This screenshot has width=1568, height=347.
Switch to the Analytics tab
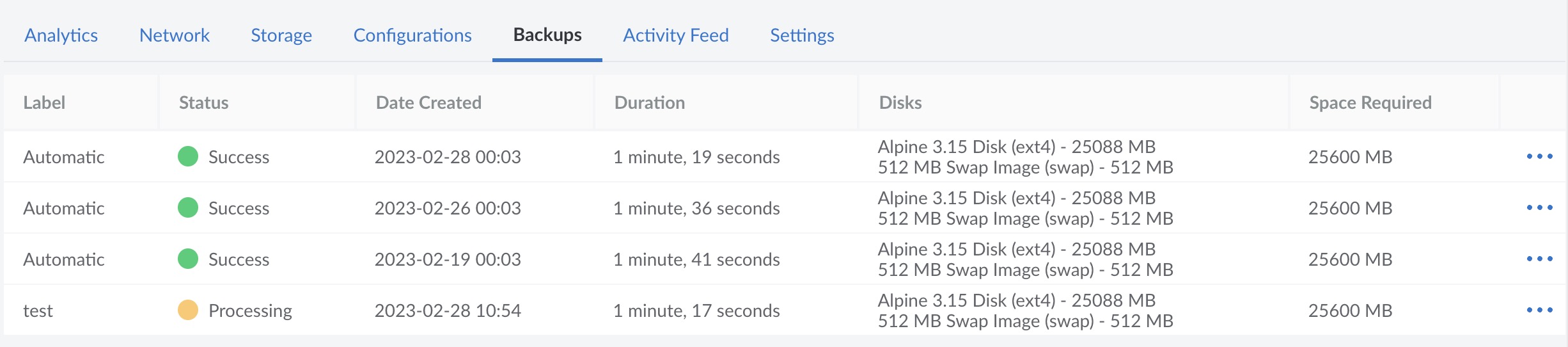click(61, 35)
